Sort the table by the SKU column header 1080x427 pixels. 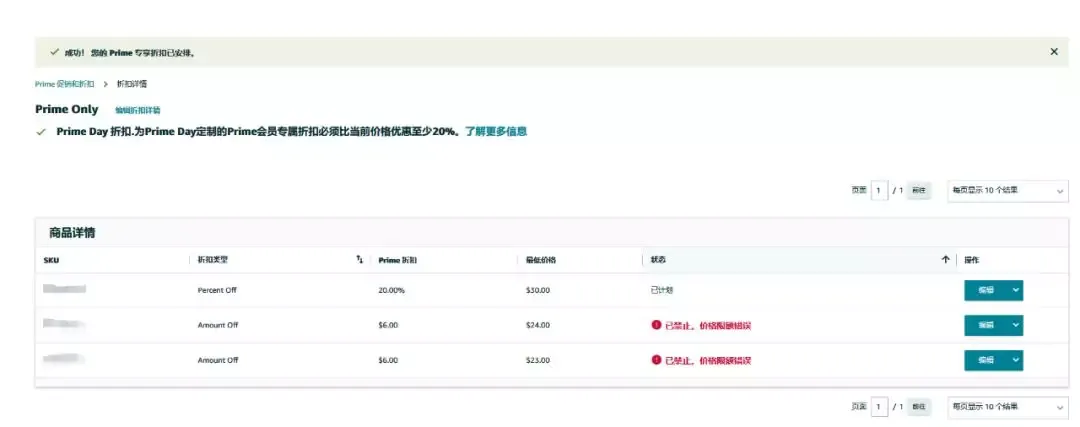51,260
